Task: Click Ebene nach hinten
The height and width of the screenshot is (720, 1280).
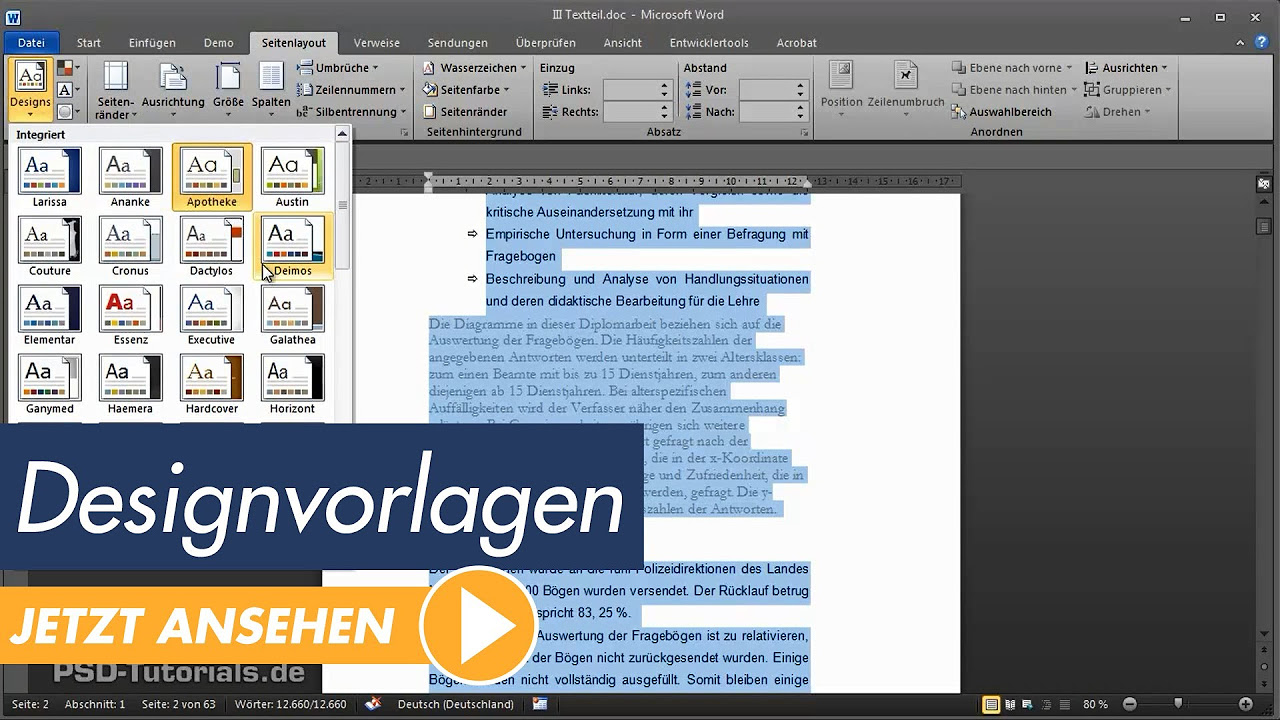Action: [1014, 90]
